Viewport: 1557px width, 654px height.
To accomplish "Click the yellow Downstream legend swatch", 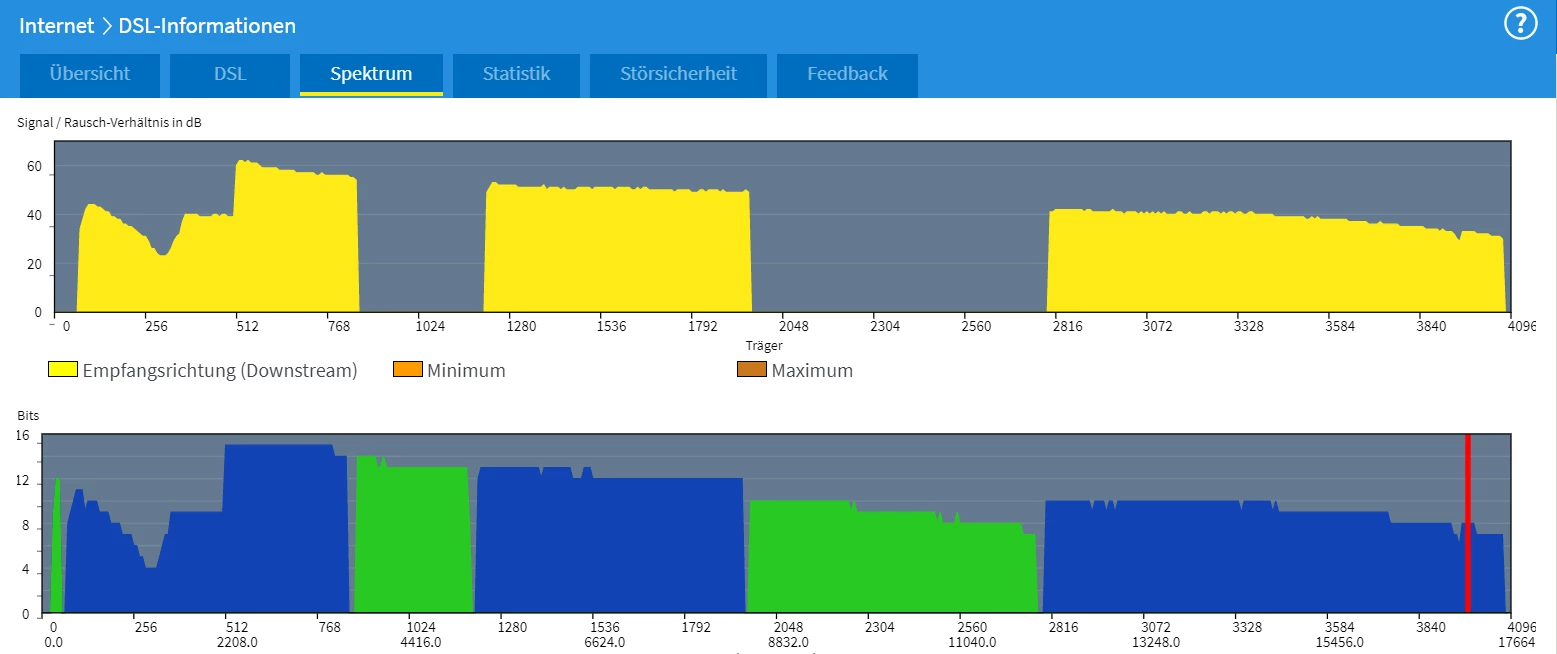I will pyautogui.click(x=63, y=370).
